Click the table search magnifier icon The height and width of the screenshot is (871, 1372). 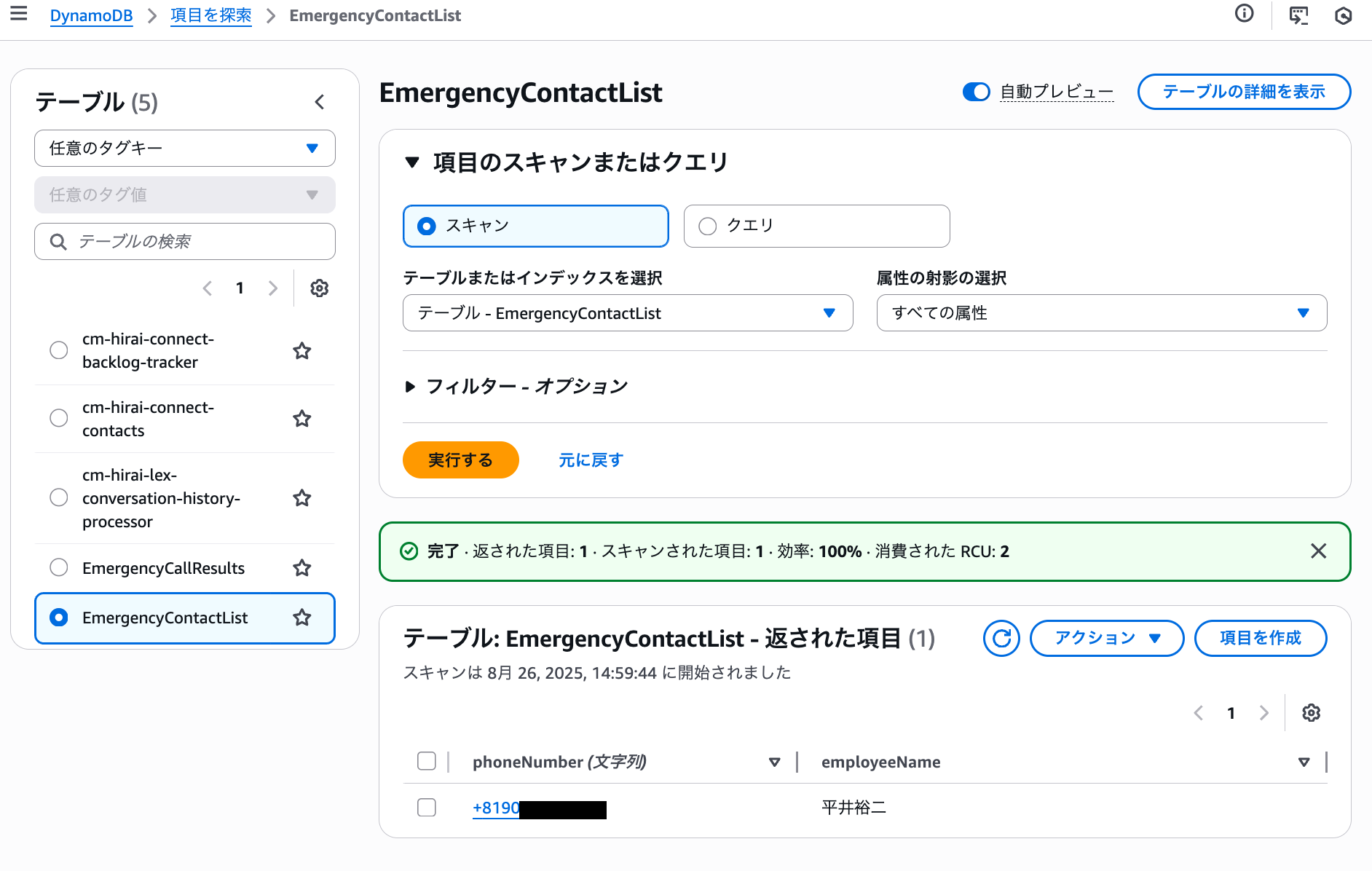click(58, 242)
